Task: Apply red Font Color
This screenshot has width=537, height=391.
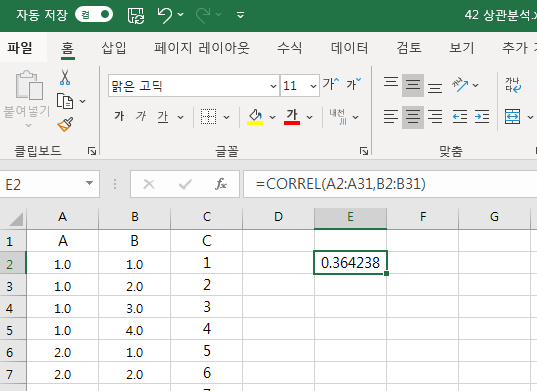Action: [x=292, y=117]
